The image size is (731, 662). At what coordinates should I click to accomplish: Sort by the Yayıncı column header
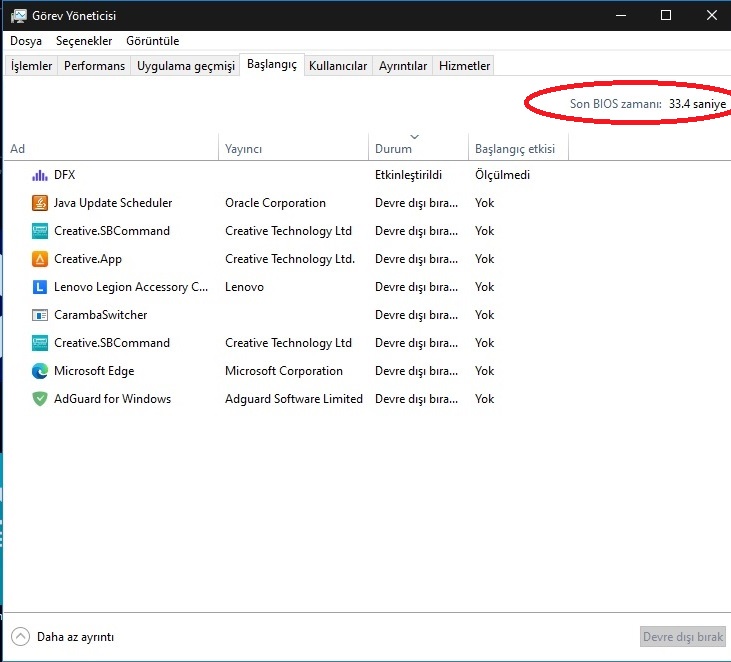293,149
